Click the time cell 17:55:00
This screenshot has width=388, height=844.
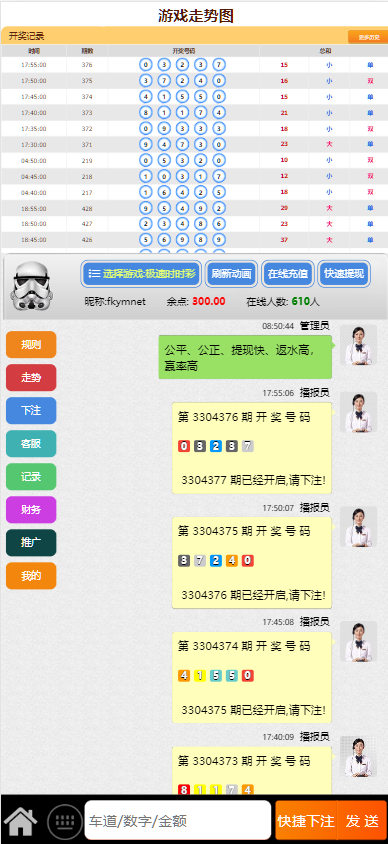click(33, 65)
